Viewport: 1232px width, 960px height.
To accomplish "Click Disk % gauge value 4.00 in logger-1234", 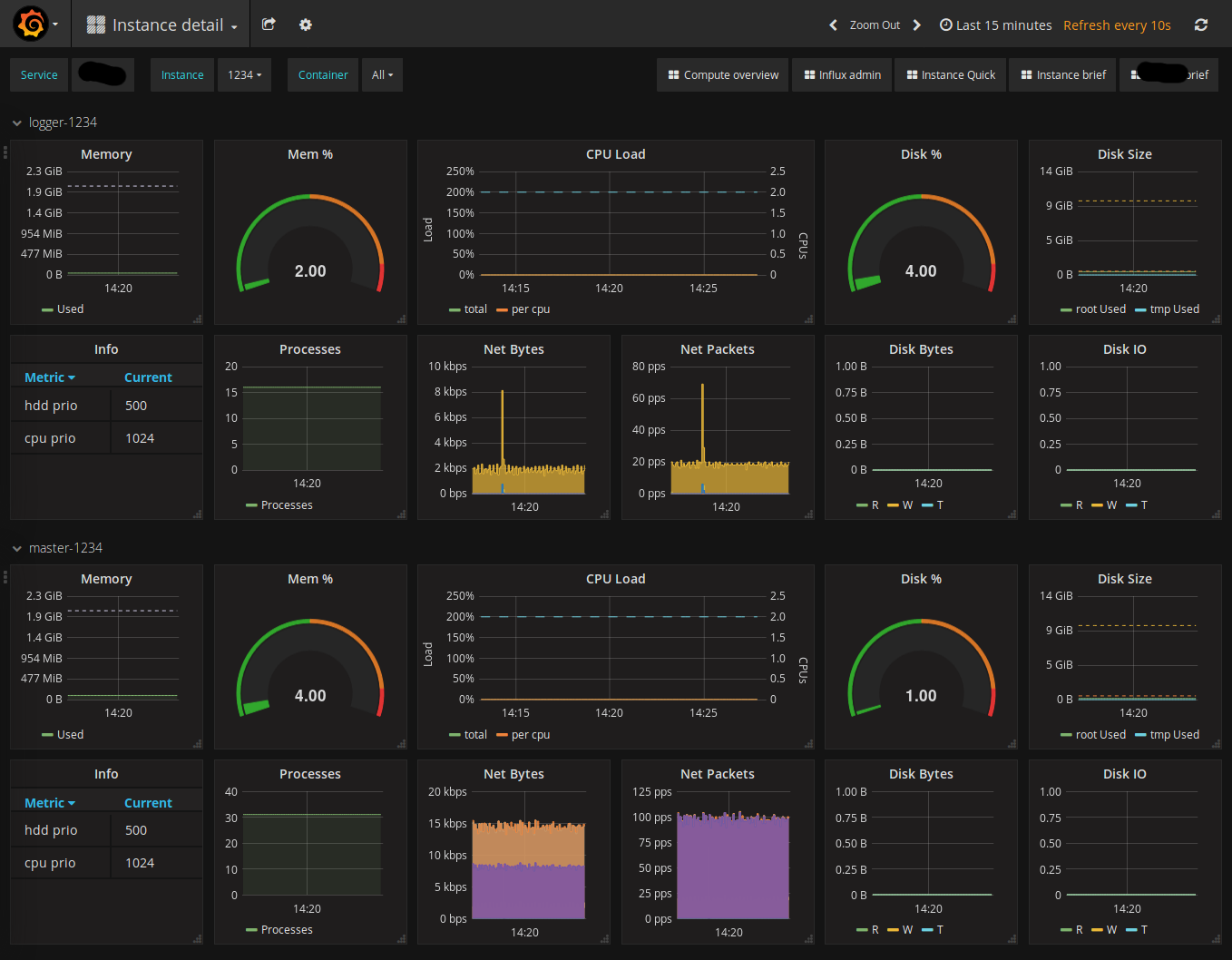I will pyautogui.click(x=921, y=271).
